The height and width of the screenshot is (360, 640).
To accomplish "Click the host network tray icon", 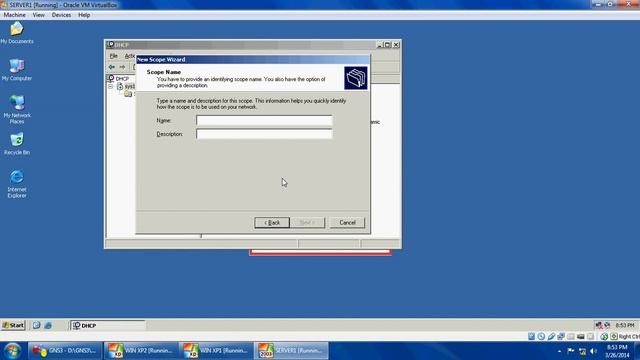I will 582,351.
